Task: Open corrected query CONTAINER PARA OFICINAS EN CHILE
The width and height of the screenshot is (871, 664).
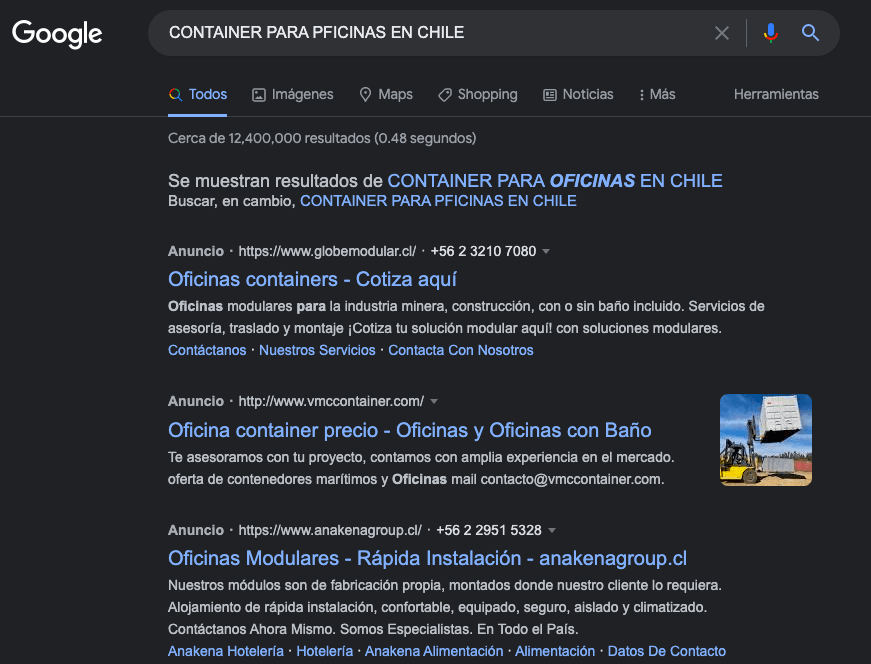Action: click(555, 181)
